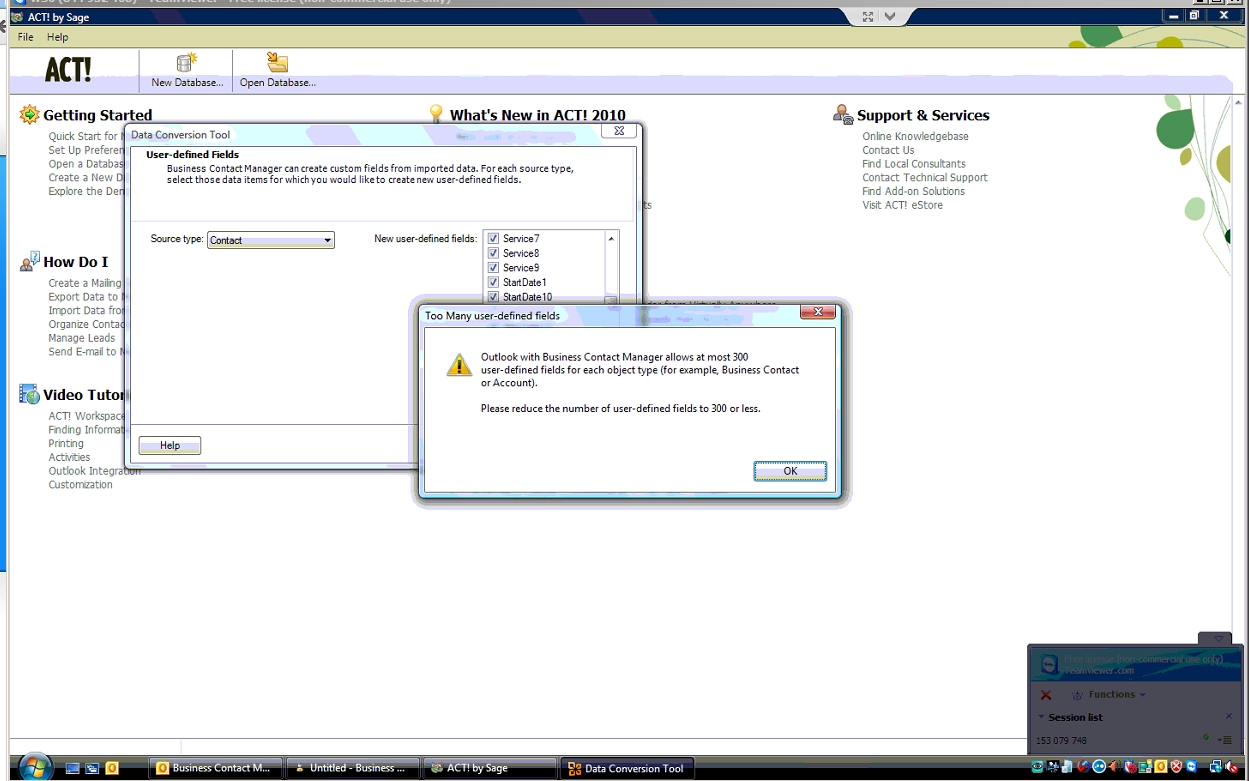Click the How Do I icon
The image size is (1249, 781).
30,261
